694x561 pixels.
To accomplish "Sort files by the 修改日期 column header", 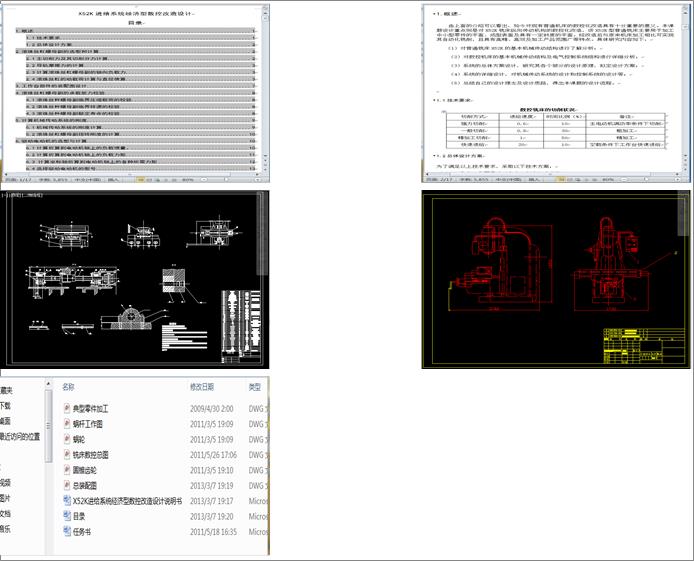I will coord(202,387).
